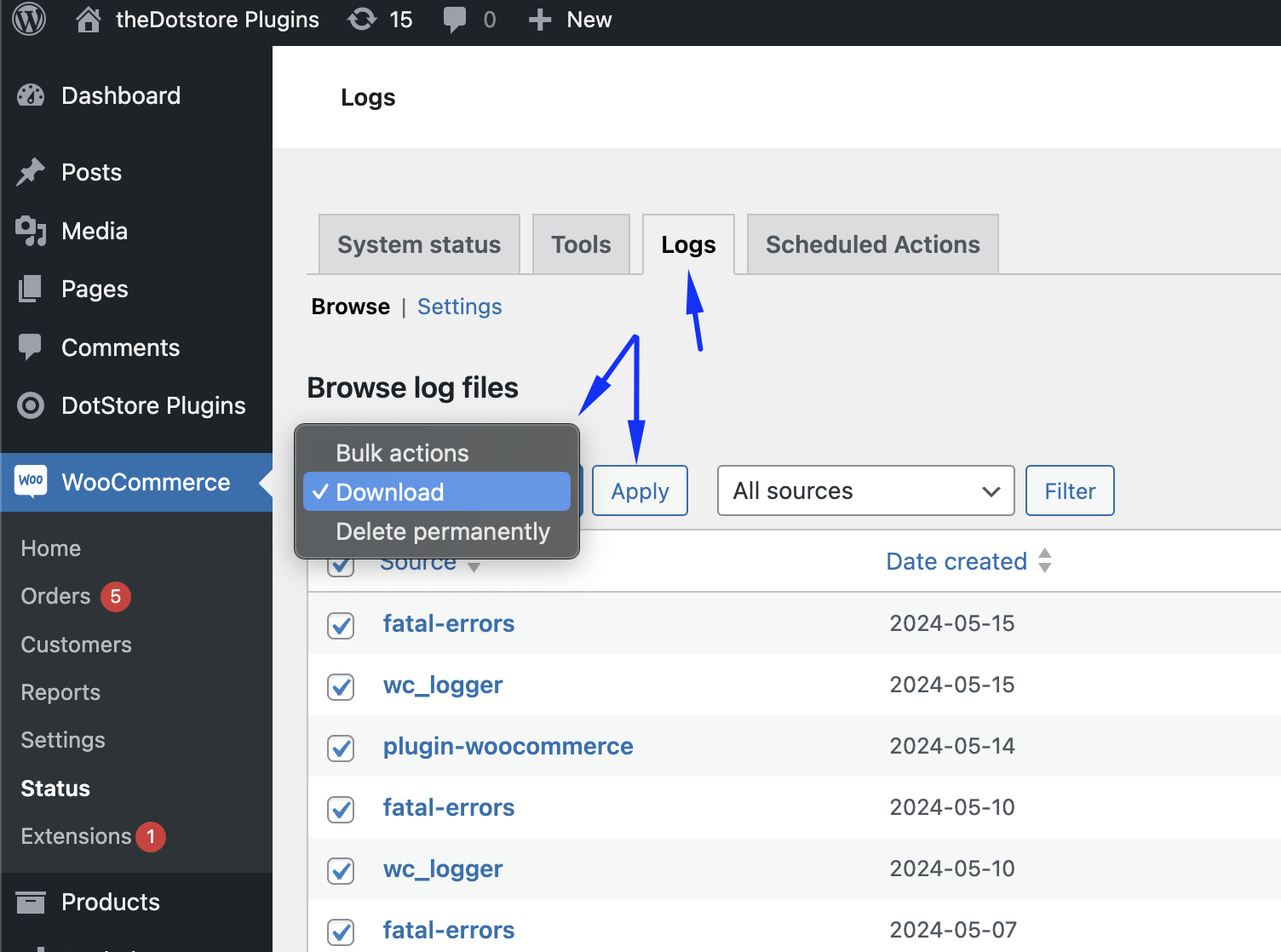Choose Delete permanently in bulk actions list
The width and height of the screenshot is (1281, 952).
437,531
